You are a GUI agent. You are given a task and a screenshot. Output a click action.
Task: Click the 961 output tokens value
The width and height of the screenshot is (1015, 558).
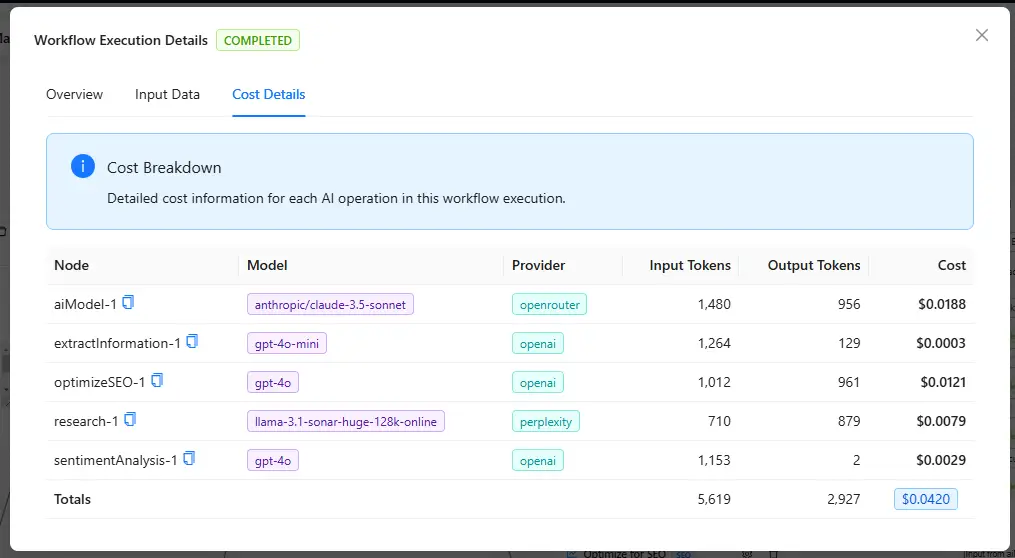(x=849, y=383)
